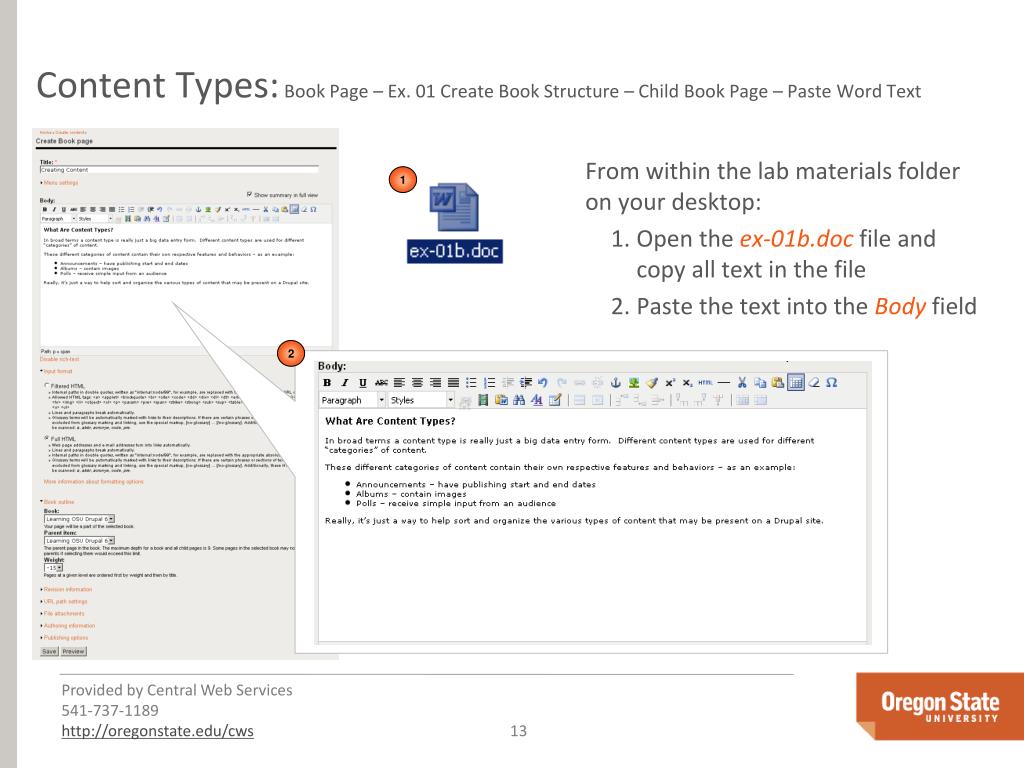Viewport: 1024px width, 768px height.
Task: Open the http://oregonstate.edu/cws link
Action: coord(157,731)
